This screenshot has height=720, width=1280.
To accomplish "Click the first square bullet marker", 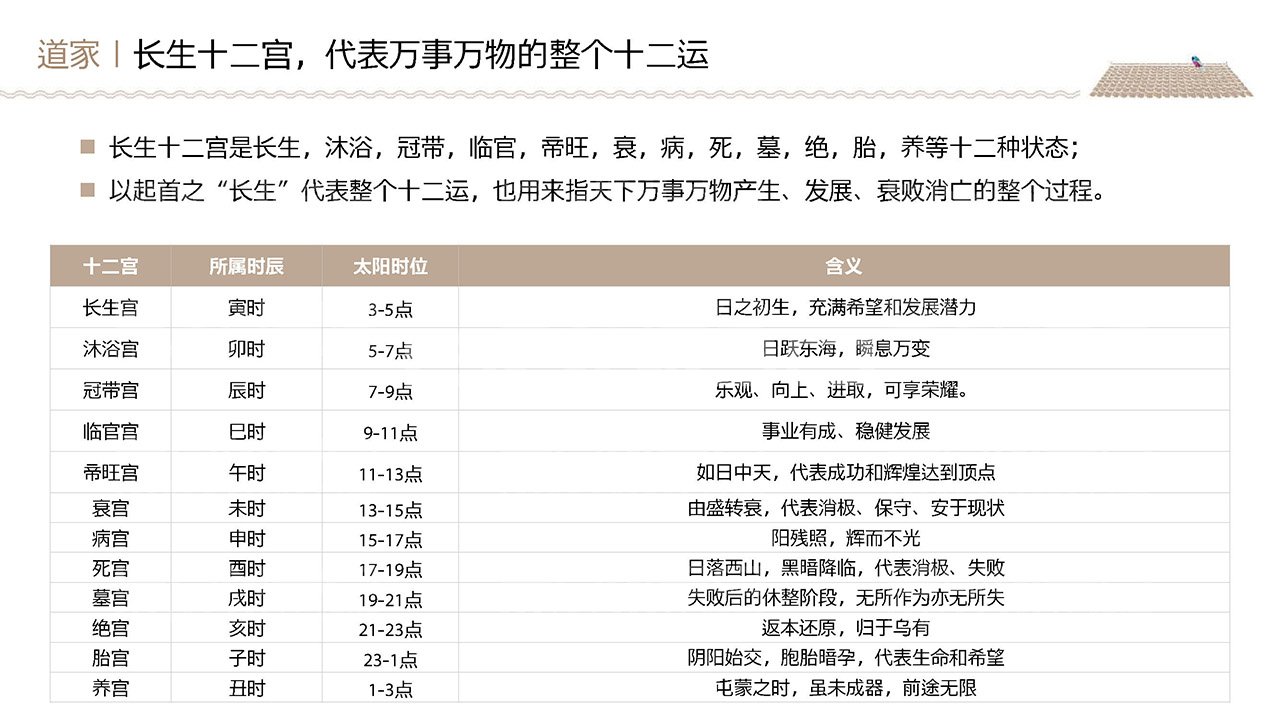I will (88, 148).
